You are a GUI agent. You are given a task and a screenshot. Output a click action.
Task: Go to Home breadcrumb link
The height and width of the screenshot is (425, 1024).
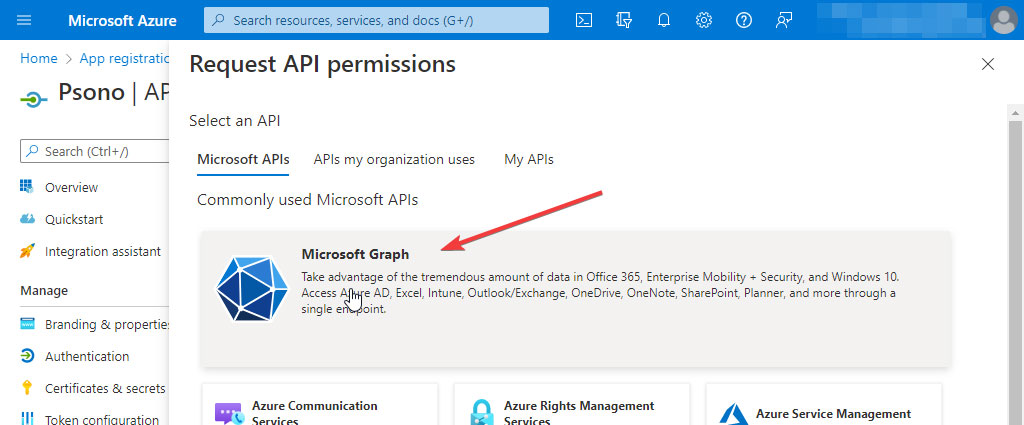pyautogui.click(x=39, y=58)
